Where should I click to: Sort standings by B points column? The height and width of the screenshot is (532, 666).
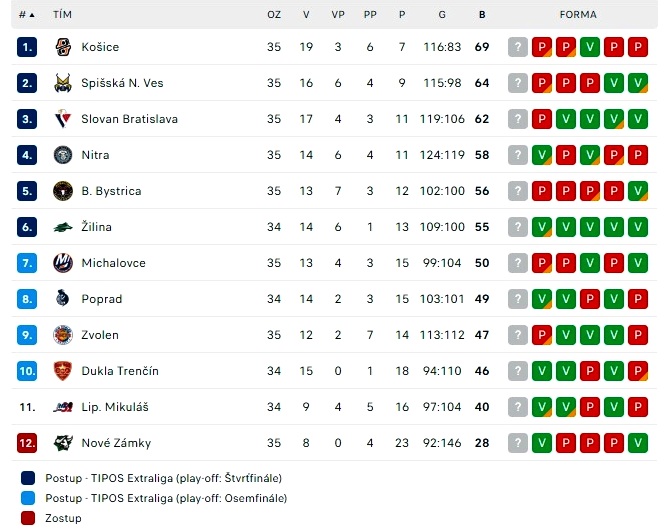pos(482,15)
